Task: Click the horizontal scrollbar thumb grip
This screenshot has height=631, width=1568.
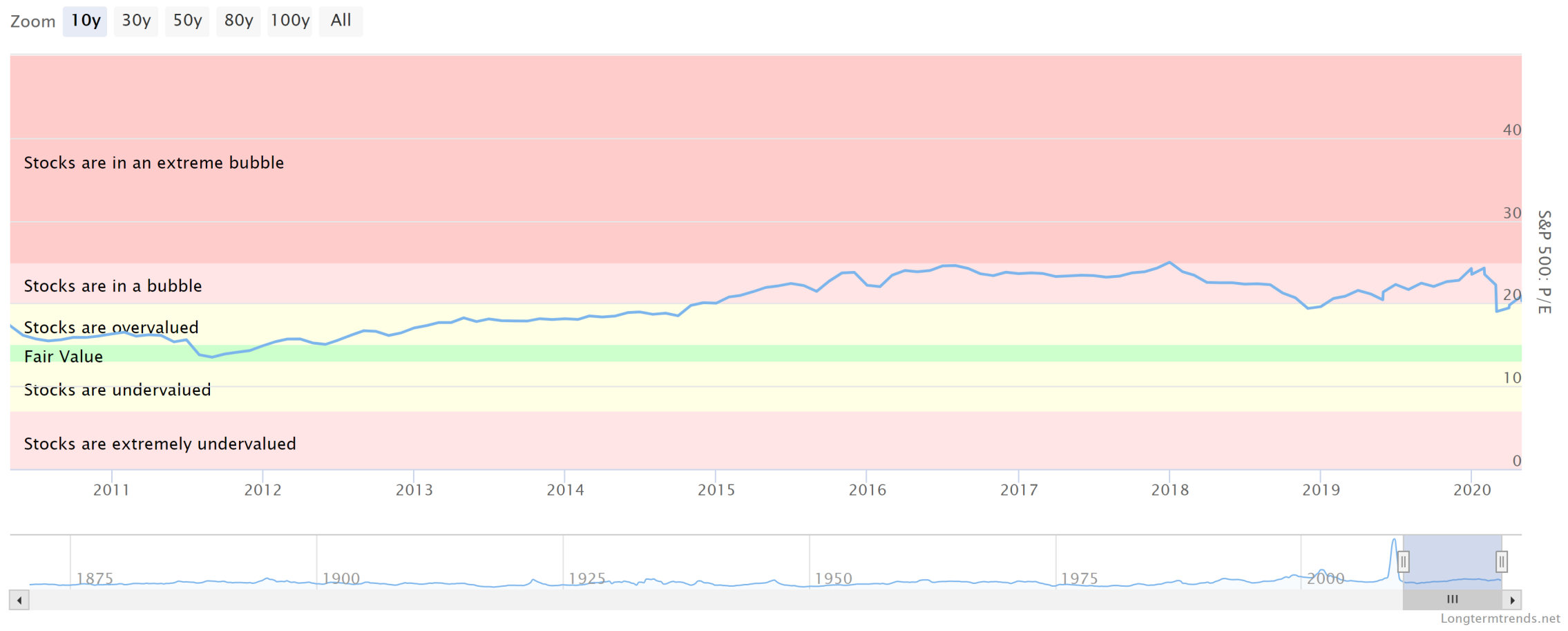Action: [x=1453, y=600]
